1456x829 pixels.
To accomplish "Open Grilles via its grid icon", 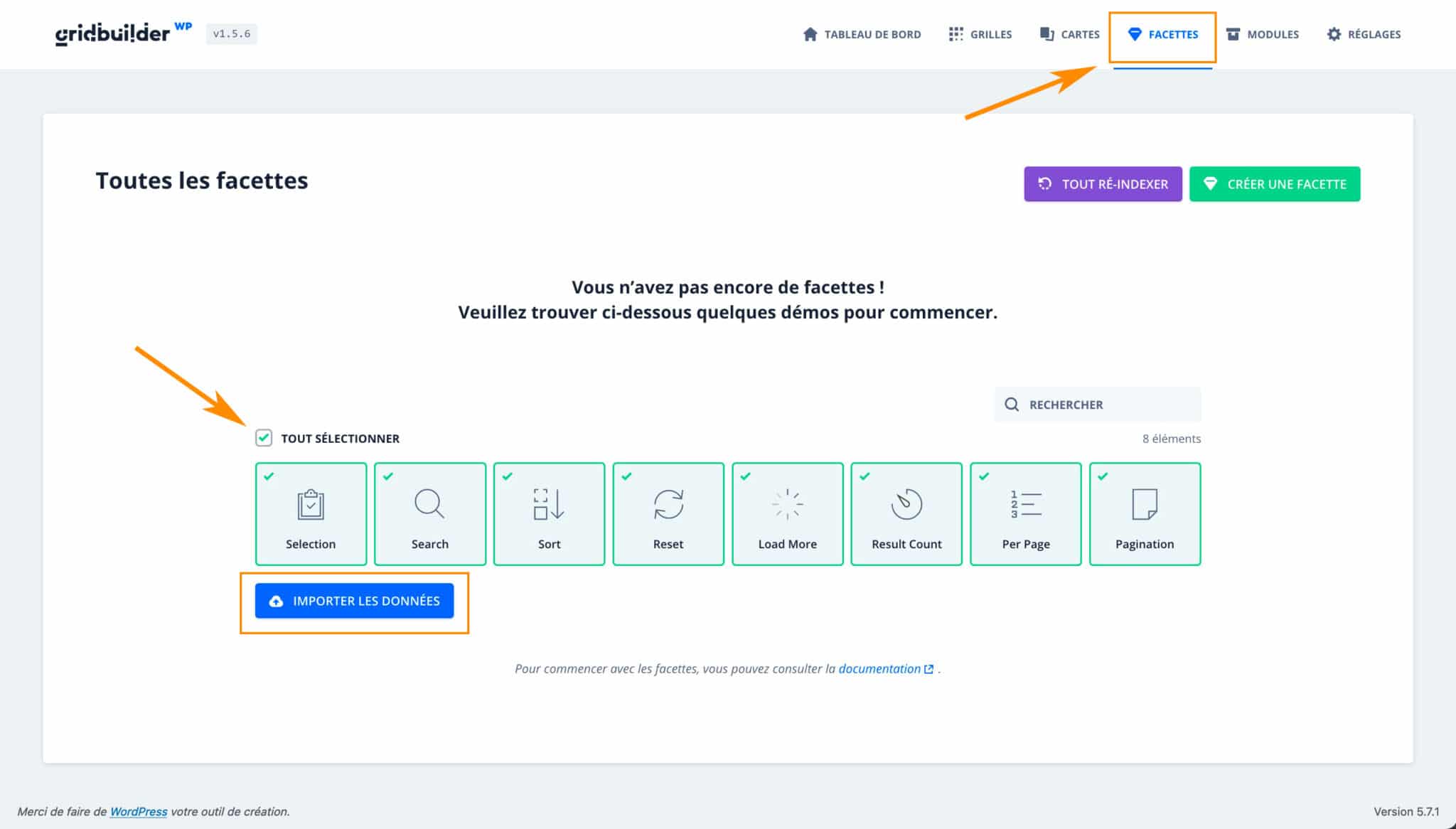I will [x=956, y=33].
